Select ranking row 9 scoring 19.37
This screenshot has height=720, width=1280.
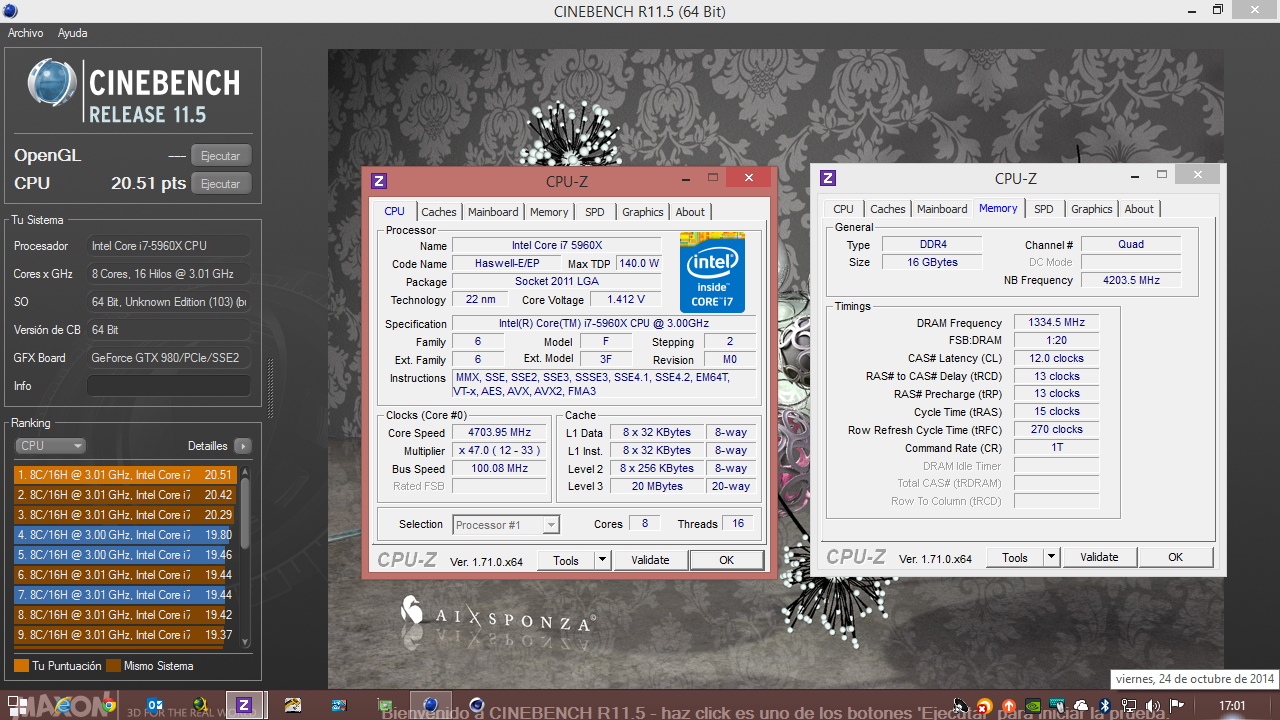click(x=125, y=635)
